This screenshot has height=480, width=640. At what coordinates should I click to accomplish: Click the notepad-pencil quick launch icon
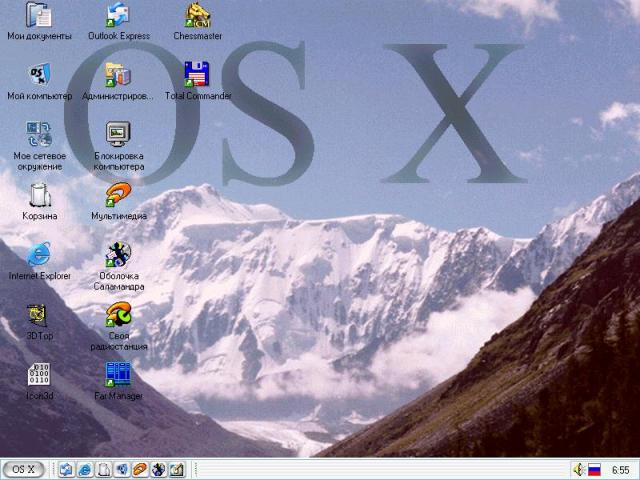(177, 470)
